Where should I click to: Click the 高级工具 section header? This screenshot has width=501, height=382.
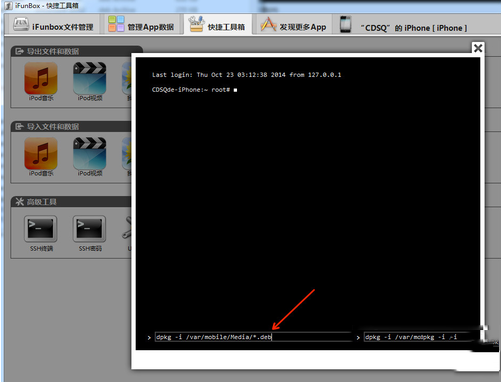click(72, 202)
